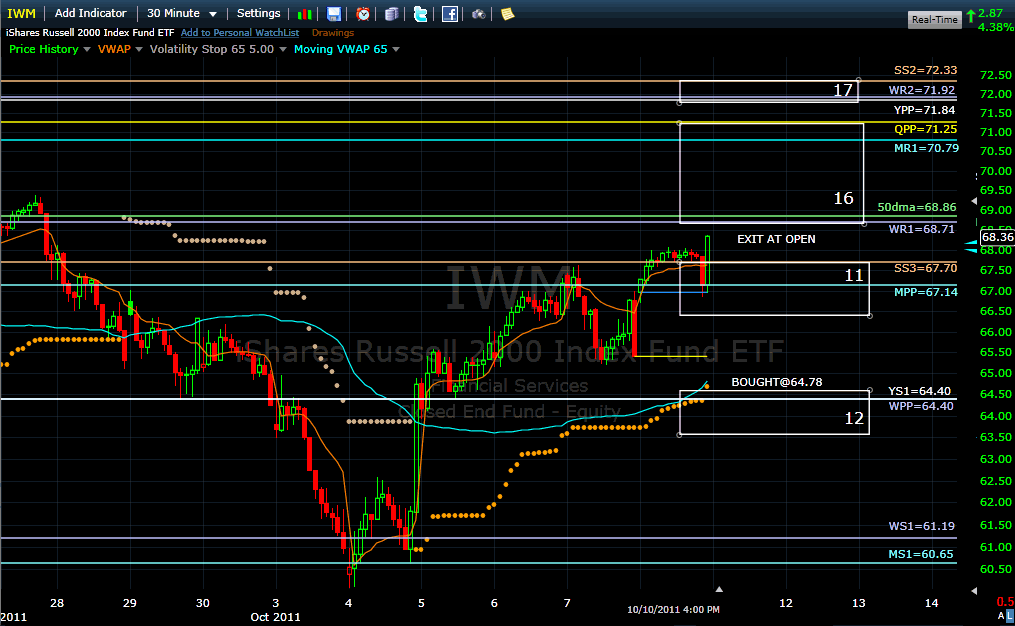Click the 10/10/2011 4:00 PM time label
The image size is (1015, 626).
(x=673, y=609)
